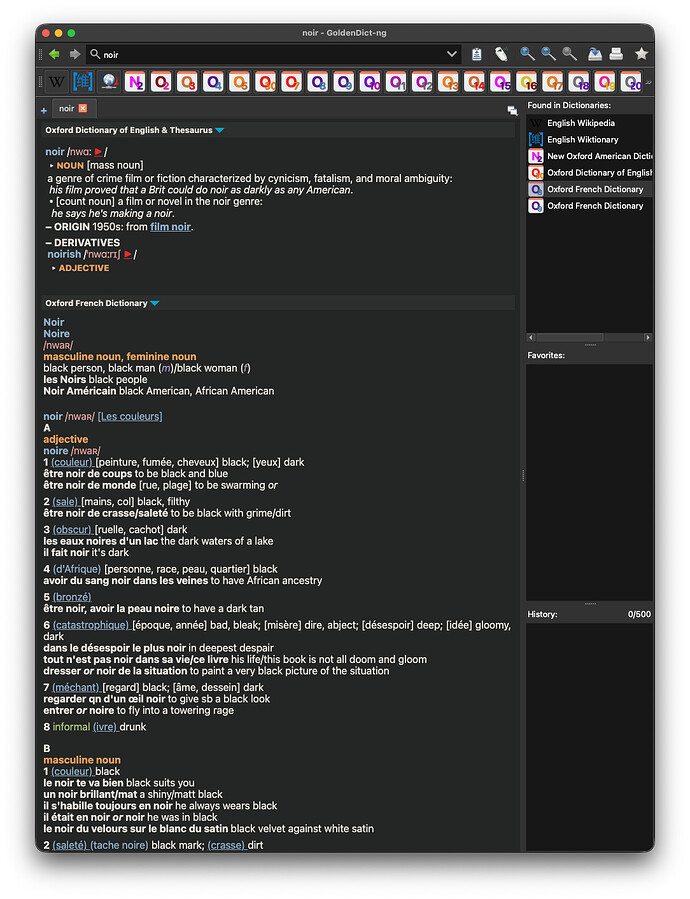Follow the (bronzé) link
Viewport: 690px width, 899px height.
72,597
